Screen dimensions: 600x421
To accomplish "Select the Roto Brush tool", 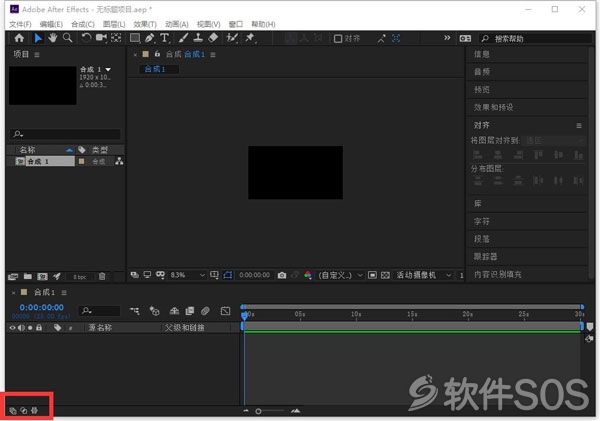I will (x=232, y=38).
